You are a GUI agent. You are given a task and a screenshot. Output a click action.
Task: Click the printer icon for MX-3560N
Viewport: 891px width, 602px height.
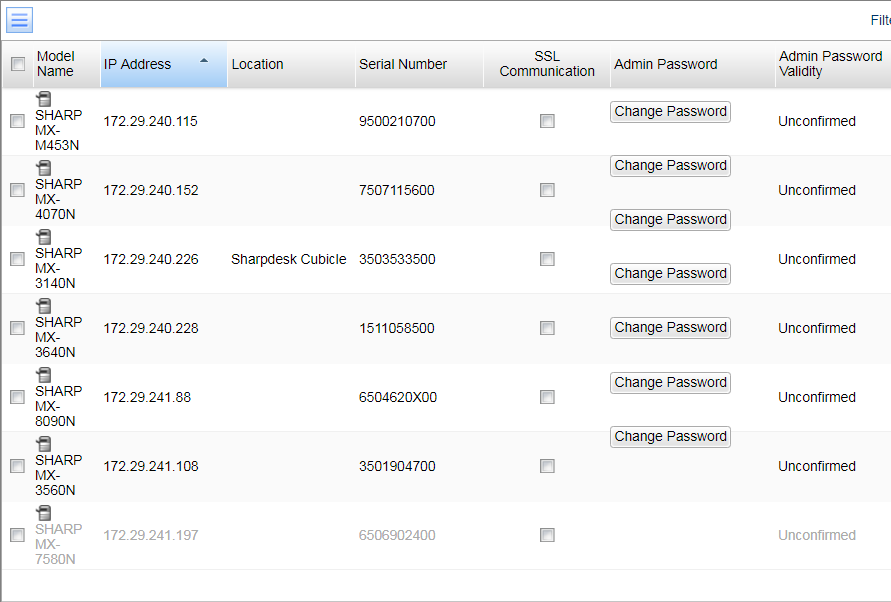click(44, 444)
